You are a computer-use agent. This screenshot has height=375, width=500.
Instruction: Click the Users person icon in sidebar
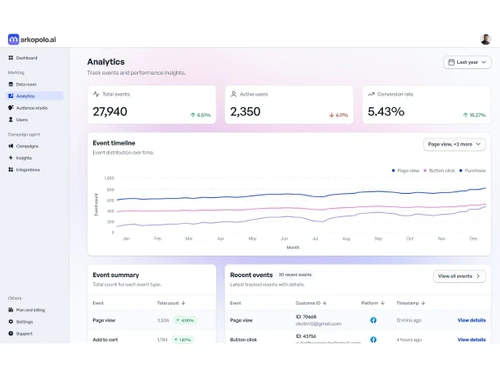11,119
